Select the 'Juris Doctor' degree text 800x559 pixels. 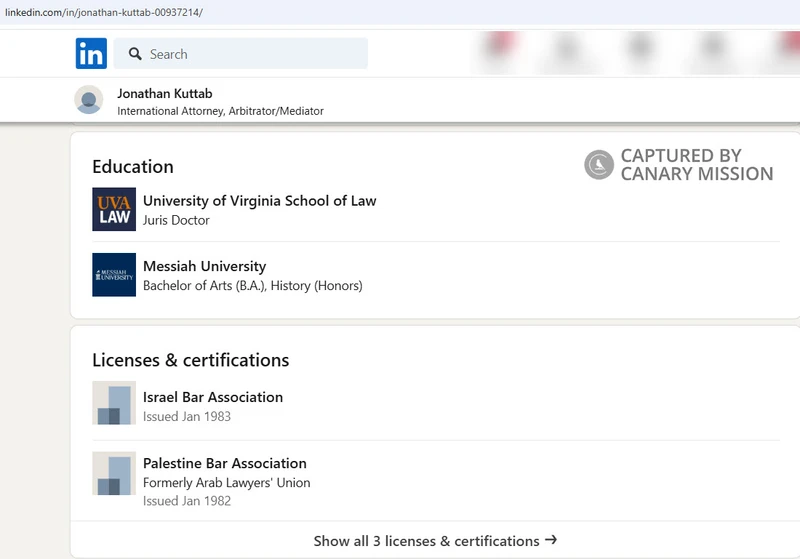point(176,220)
